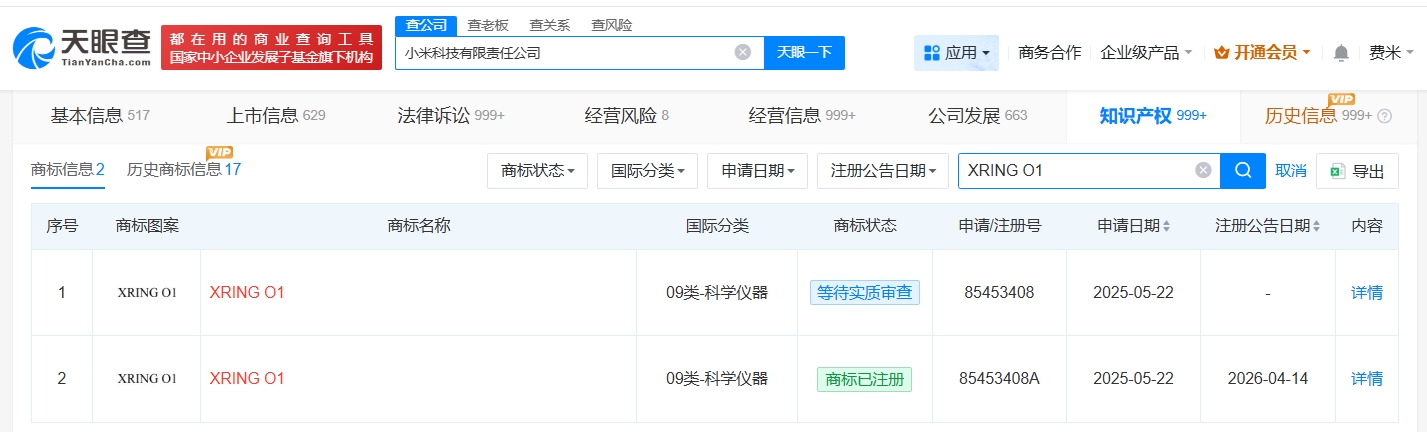The image size is (1427, 432).
Task: Click the XRING O1 trademark thumbnail in row 1
Action: coord(147,293)
